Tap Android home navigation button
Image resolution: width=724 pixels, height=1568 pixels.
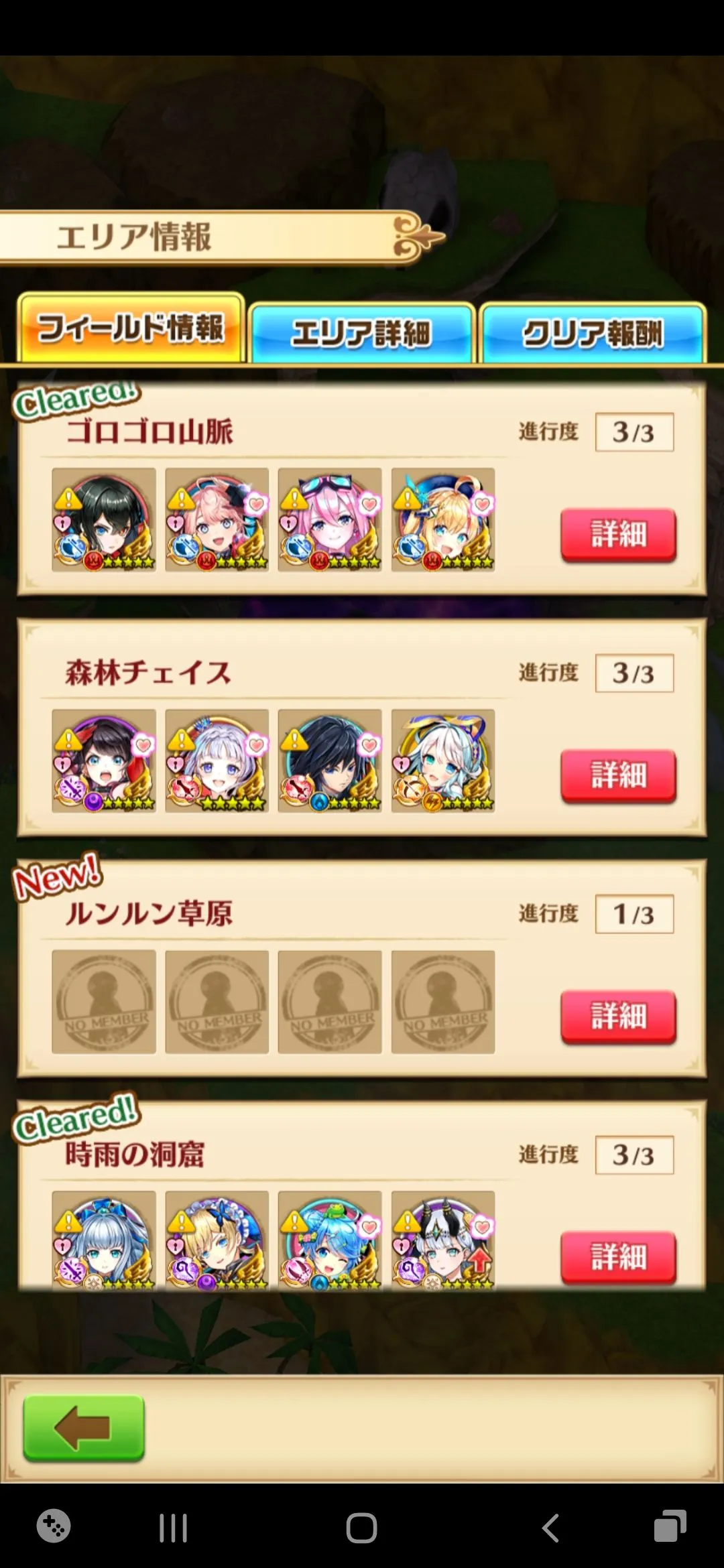pos(361,1528)
